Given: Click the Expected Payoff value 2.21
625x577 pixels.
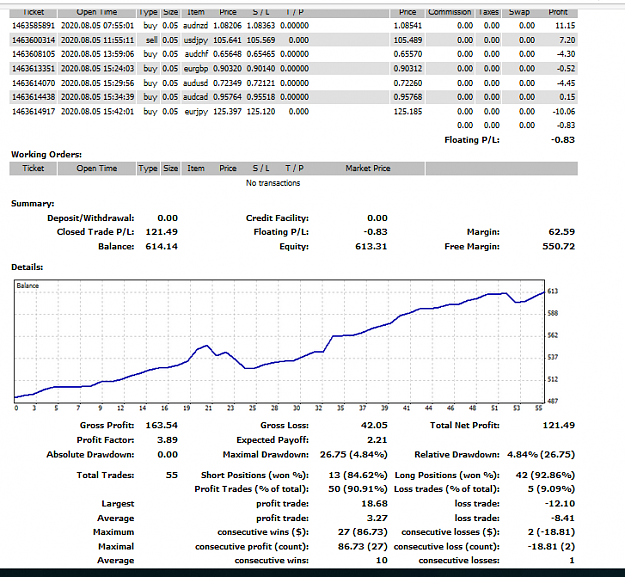Looking at the screenshot, I should click(x=377, y=440).
